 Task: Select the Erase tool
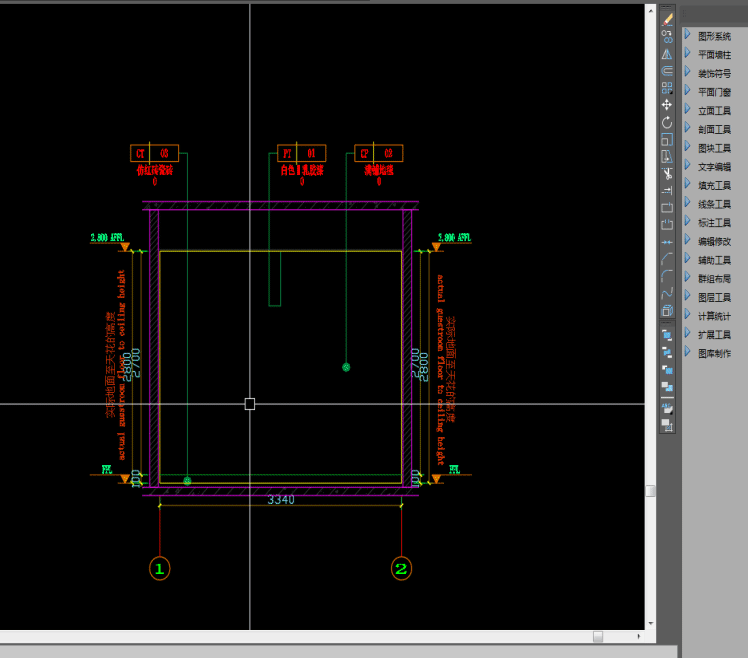[667, 20]
